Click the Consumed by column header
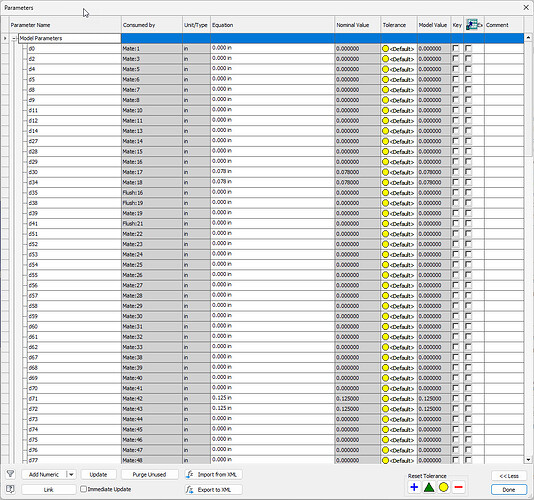 pyautogui.click(x=152, y=25)
